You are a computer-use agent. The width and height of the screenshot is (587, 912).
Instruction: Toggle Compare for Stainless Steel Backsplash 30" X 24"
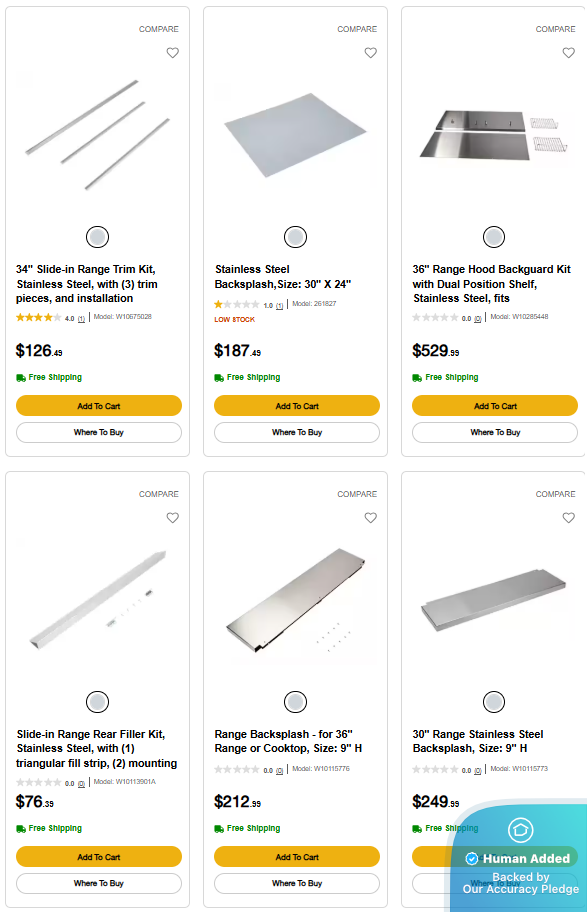357,29
